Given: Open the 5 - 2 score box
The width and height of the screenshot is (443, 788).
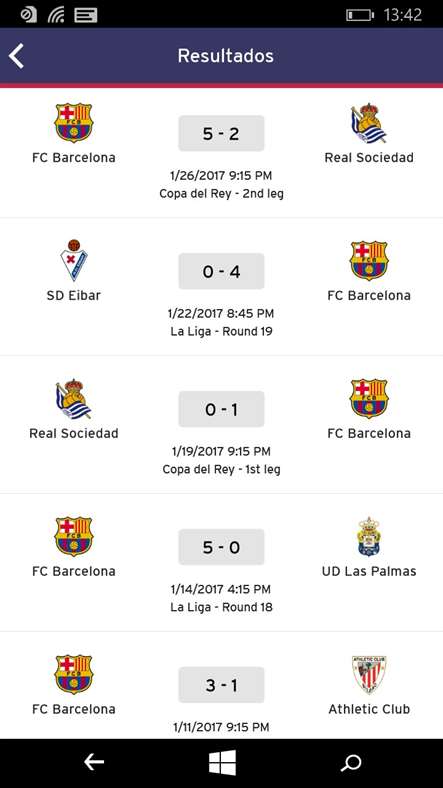Looking at the screenshot, I should pyautogui.click(x=222, y=133).
